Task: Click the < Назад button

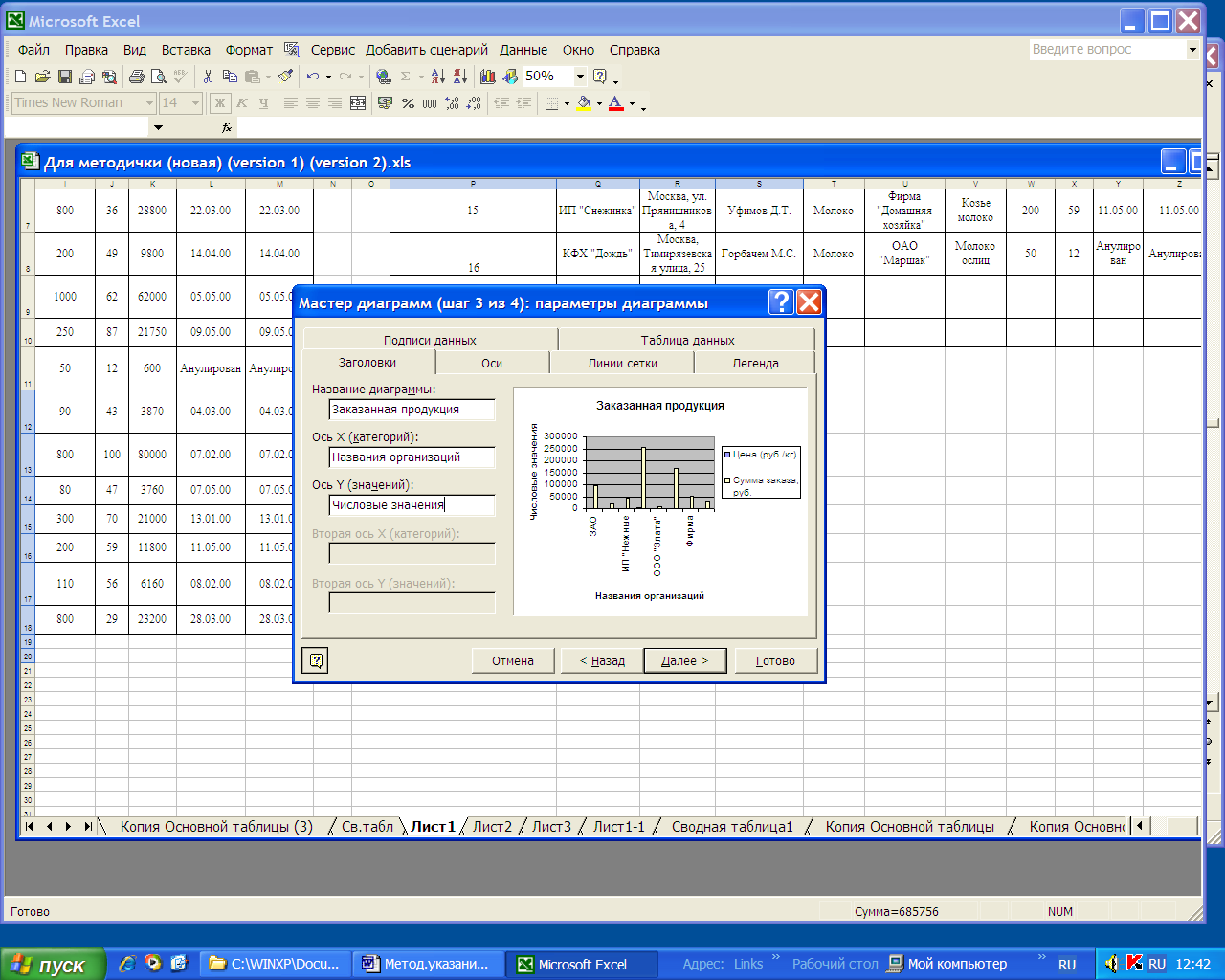Action: coord(602,660)
